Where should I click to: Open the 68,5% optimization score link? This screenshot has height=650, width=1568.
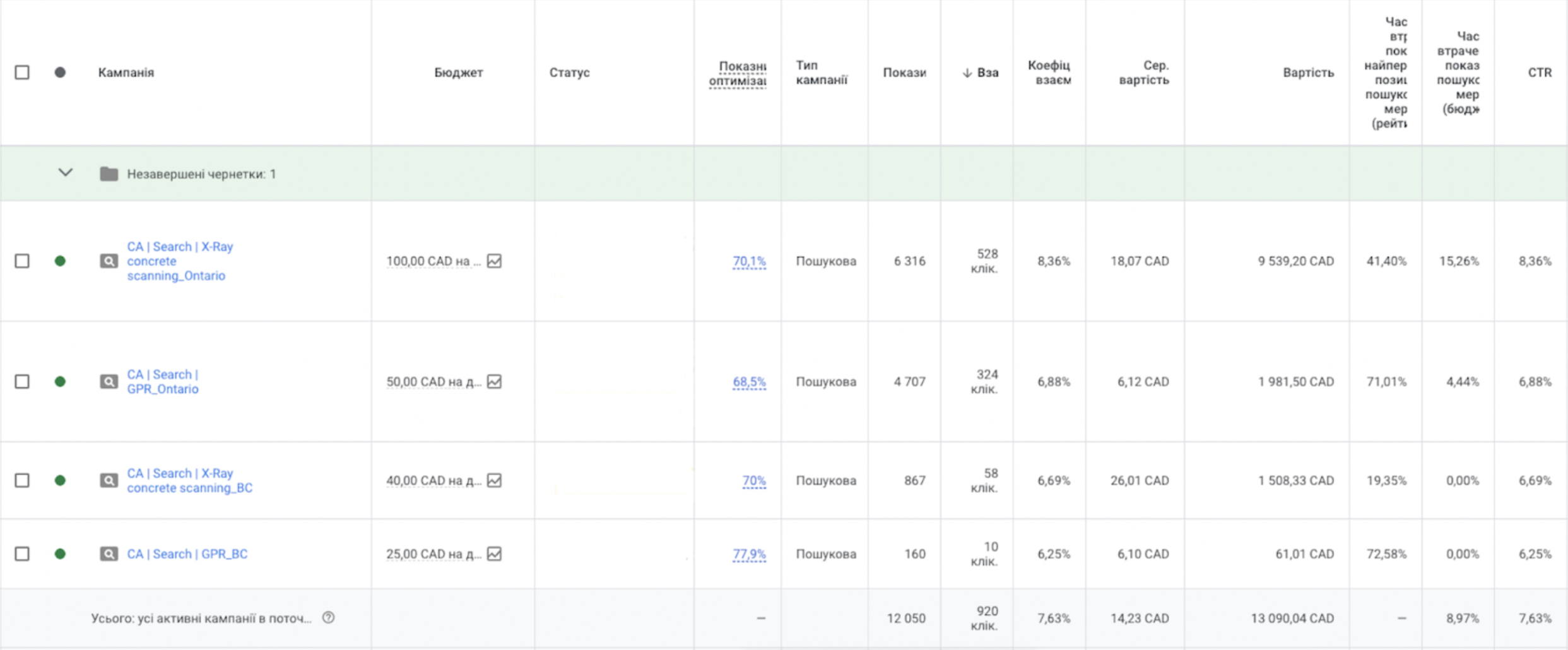[x=748, y=382]
